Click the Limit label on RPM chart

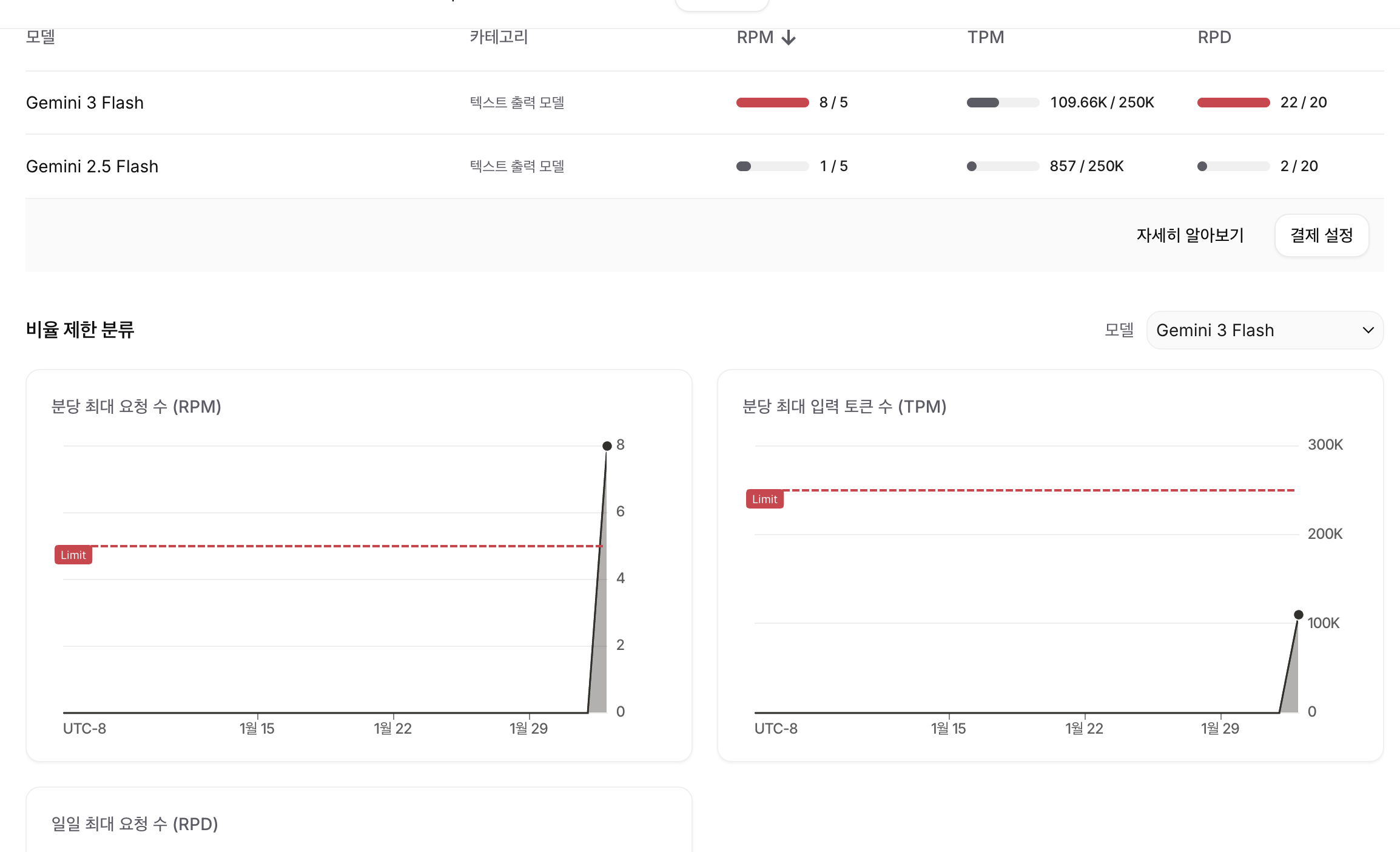coord(73,555)
